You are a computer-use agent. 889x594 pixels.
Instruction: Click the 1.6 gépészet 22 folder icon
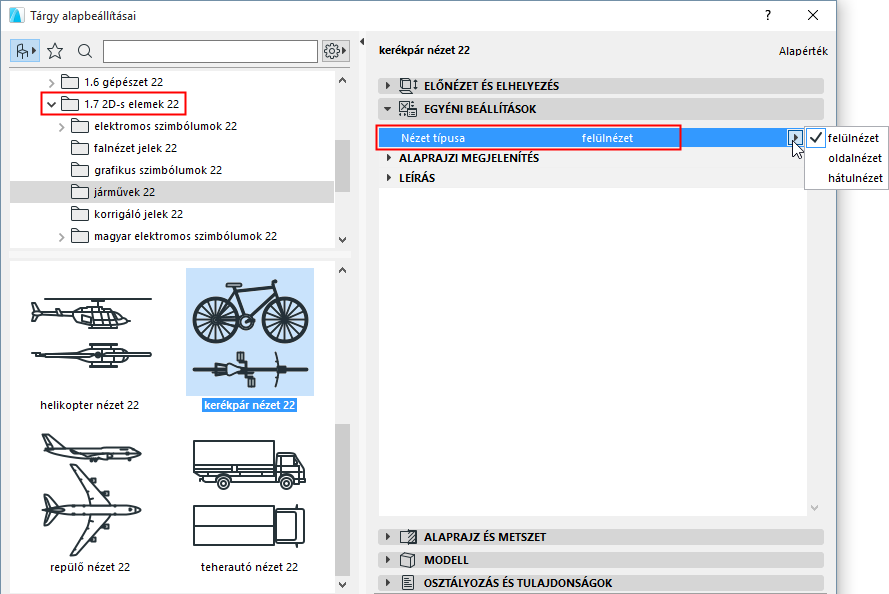70,82
